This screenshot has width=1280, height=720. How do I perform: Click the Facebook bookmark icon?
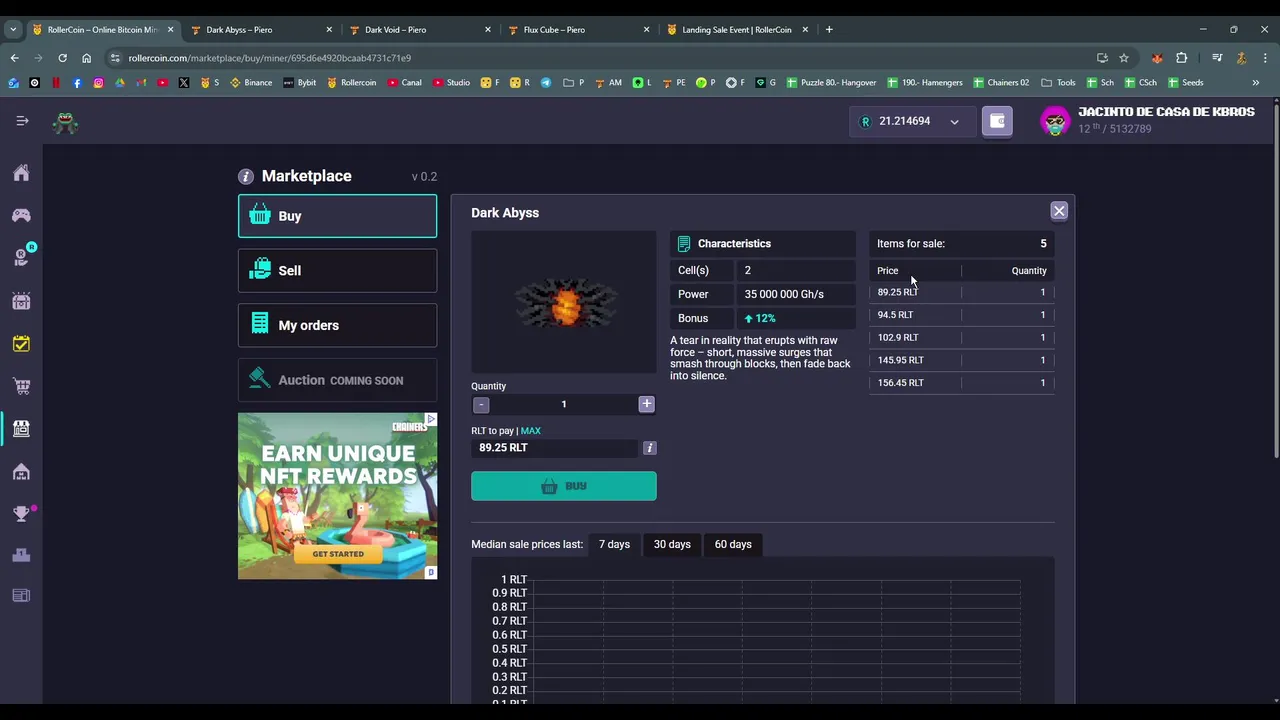click(x=77, y=83)
